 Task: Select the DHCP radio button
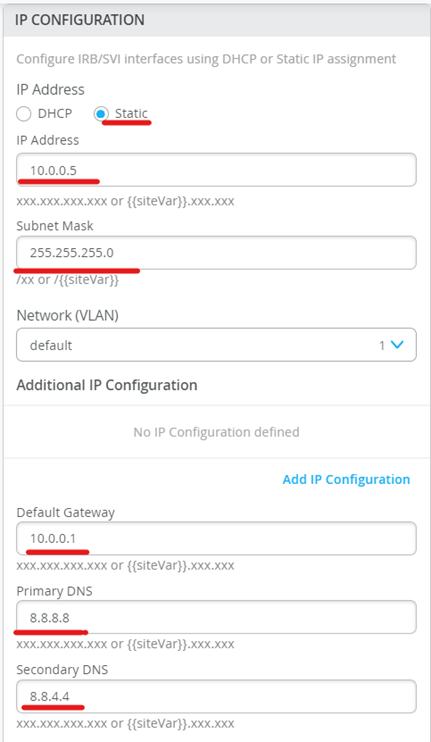24,114
